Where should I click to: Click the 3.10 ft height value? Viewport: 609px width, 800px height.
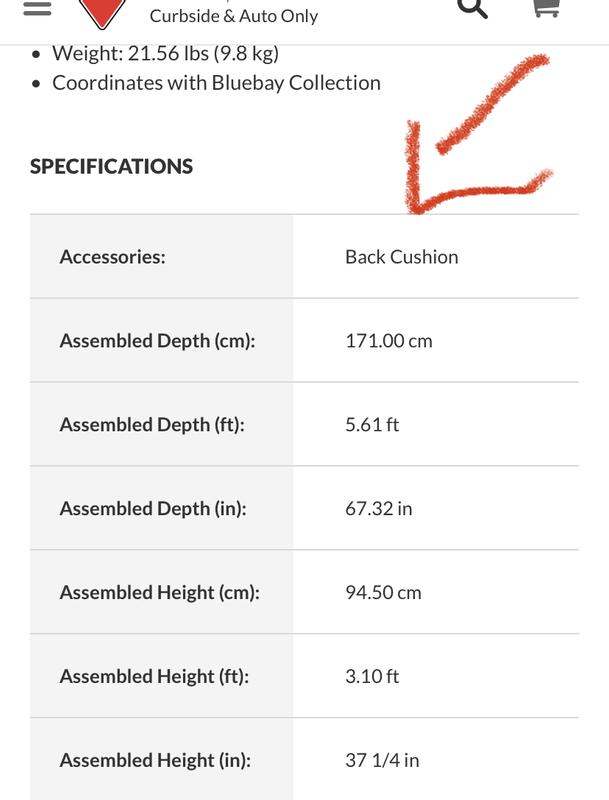click(x=372, y=677)
